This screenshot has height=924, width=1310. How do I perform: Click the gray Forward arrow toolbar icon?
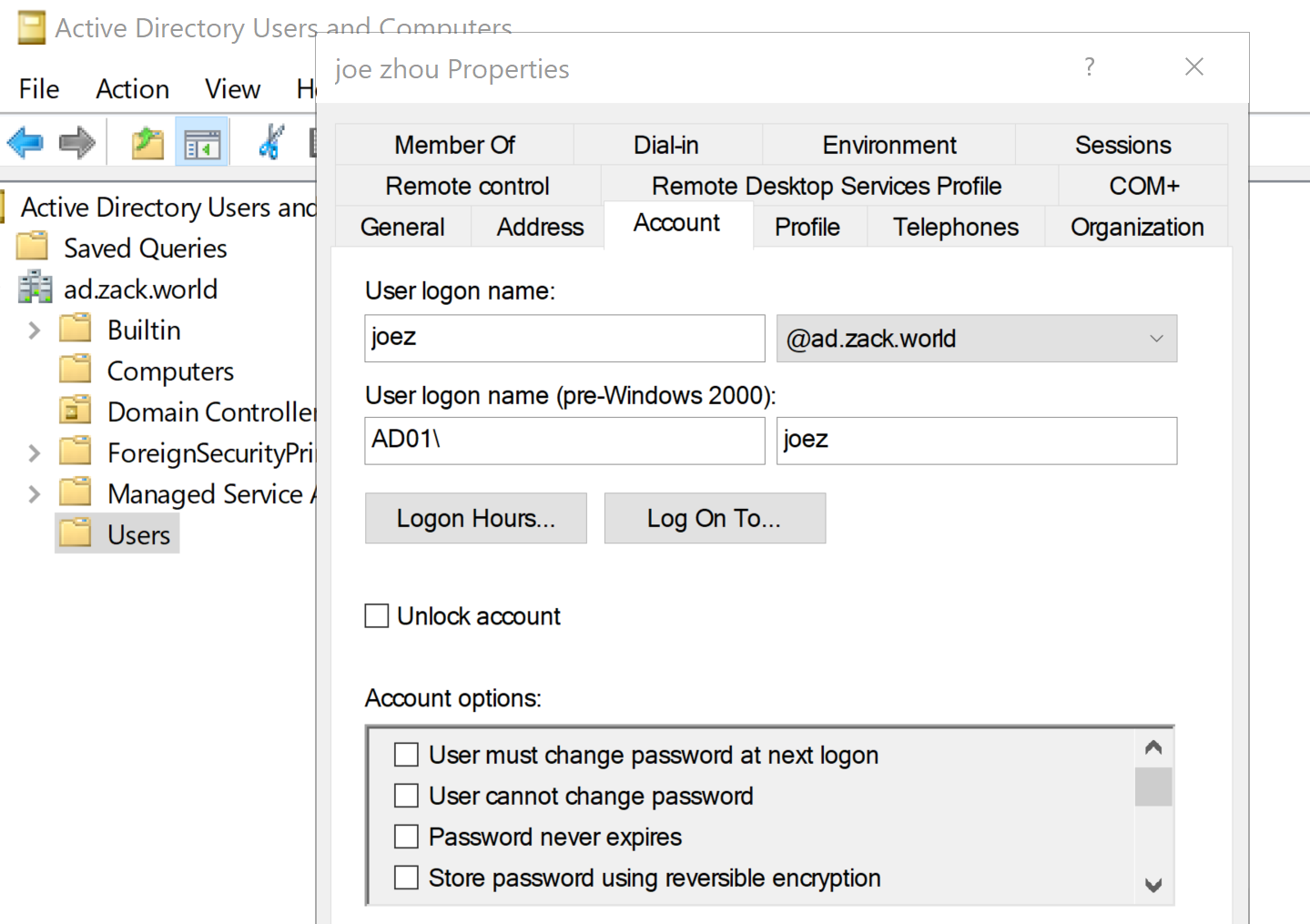click(x=77, y=143)
